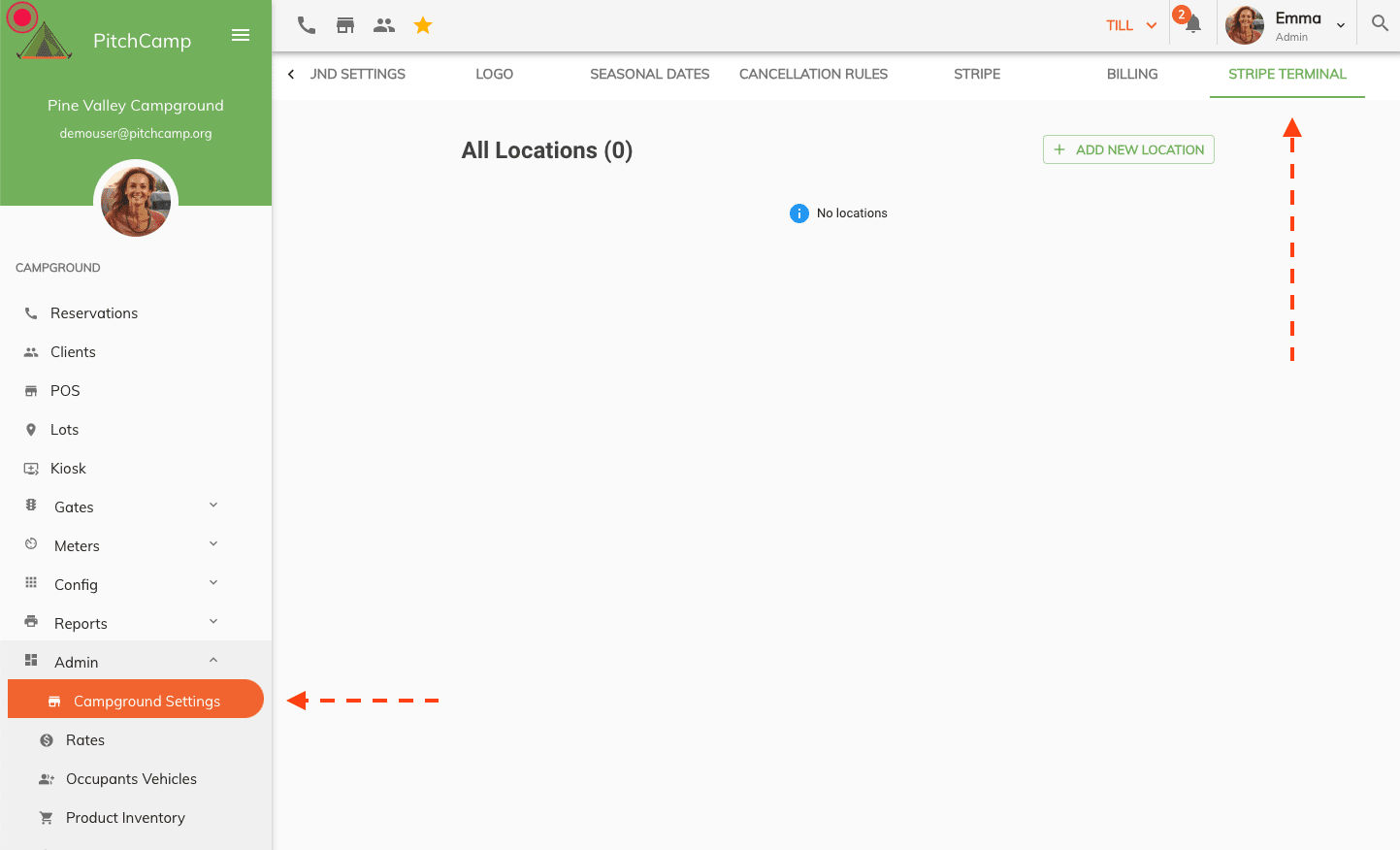Open the partially hidden Settings tab
Viewport: 1400px width, 850px height.
click(358, 74)
